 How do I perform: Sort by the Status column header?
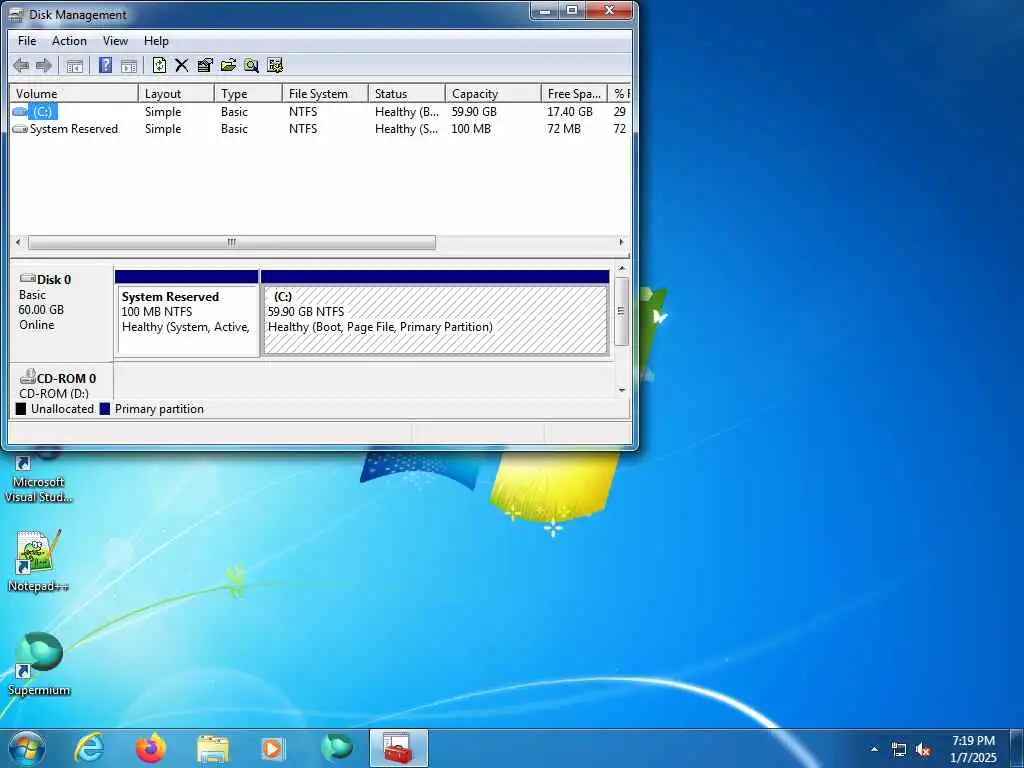(x=406, y=93)
